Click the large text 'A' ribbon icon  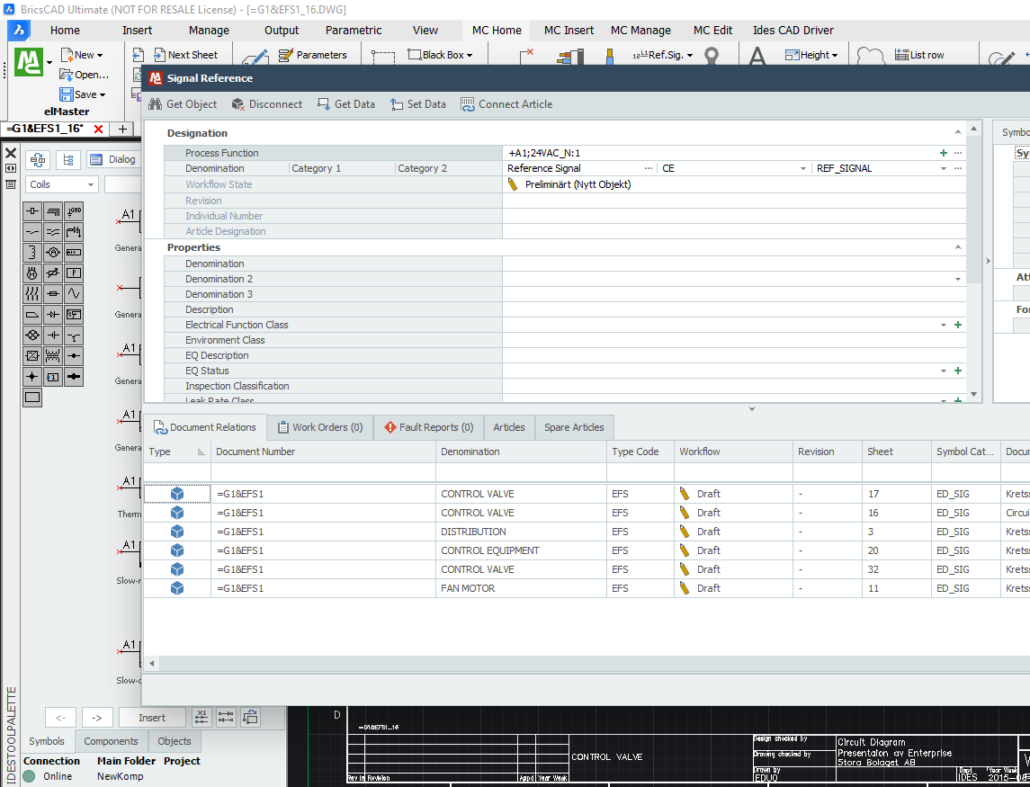(757, 56)
